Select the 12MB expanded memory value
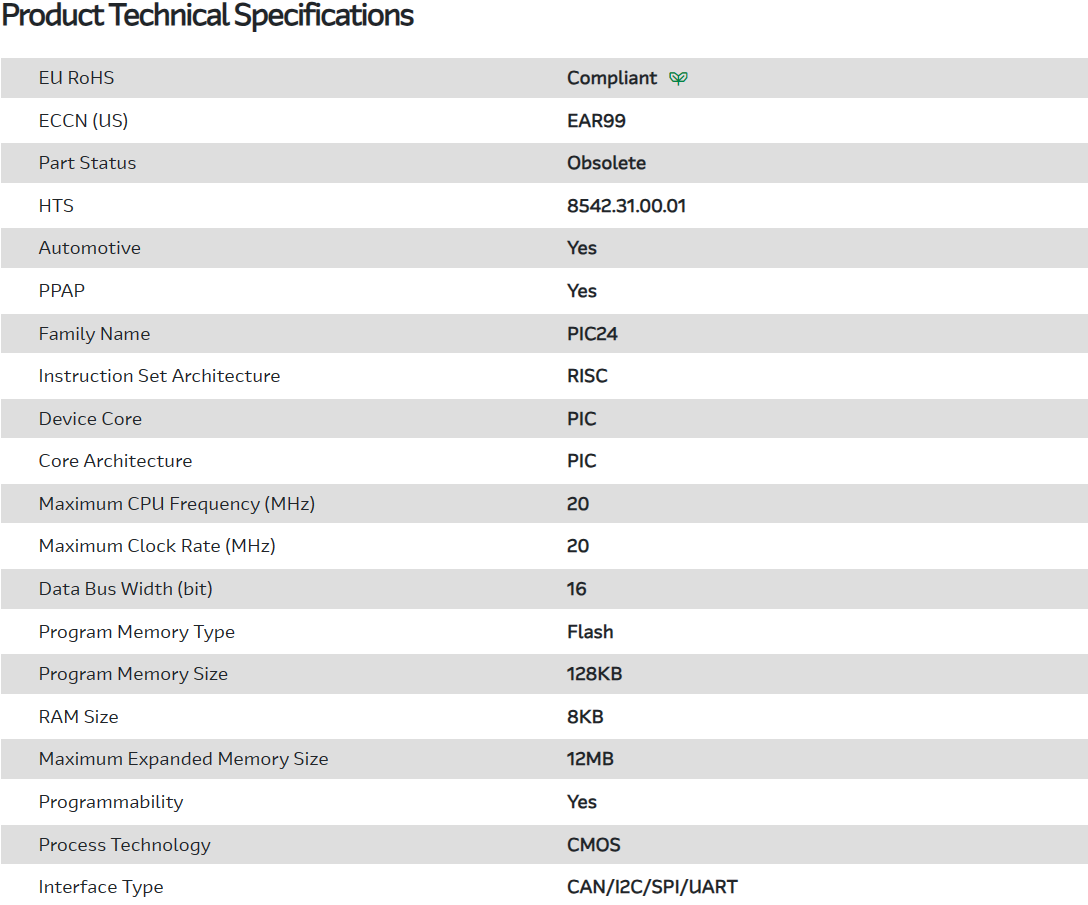This screenshot has width=1088, height=905. 590,759
